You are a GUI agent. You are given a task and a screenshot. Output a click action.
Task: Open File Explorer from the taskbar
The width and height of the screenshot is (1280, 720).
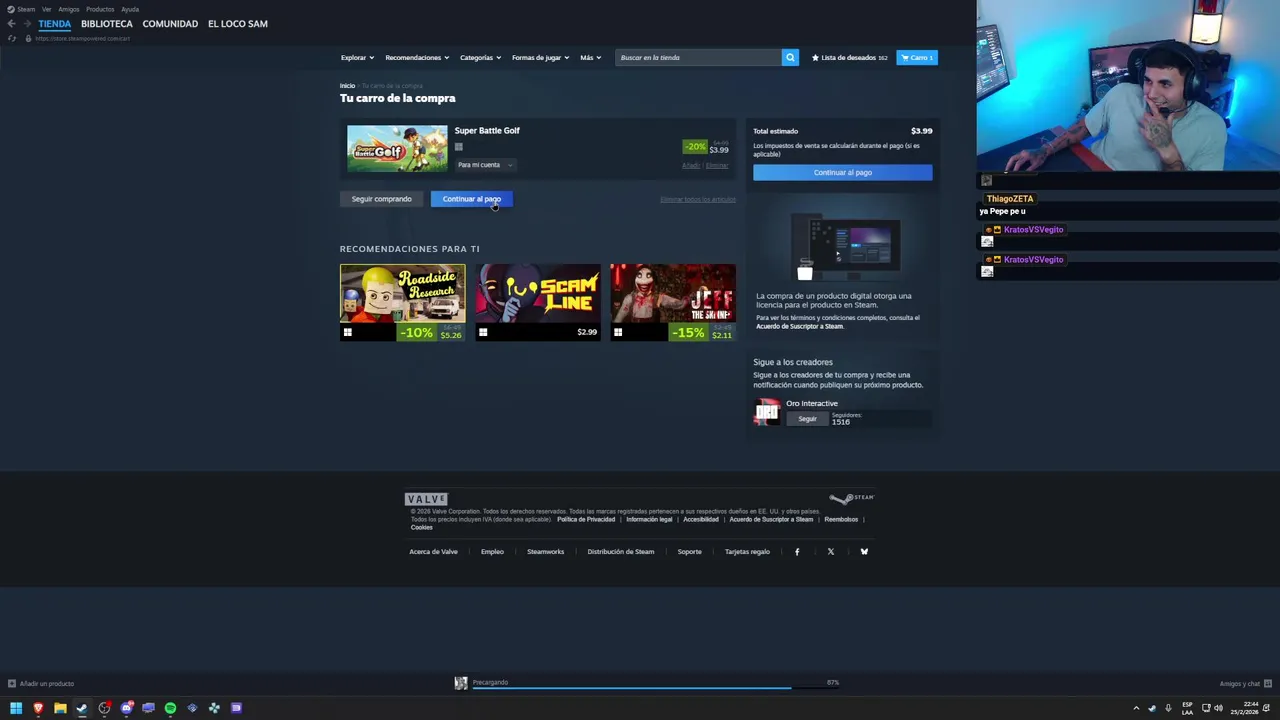60,708
